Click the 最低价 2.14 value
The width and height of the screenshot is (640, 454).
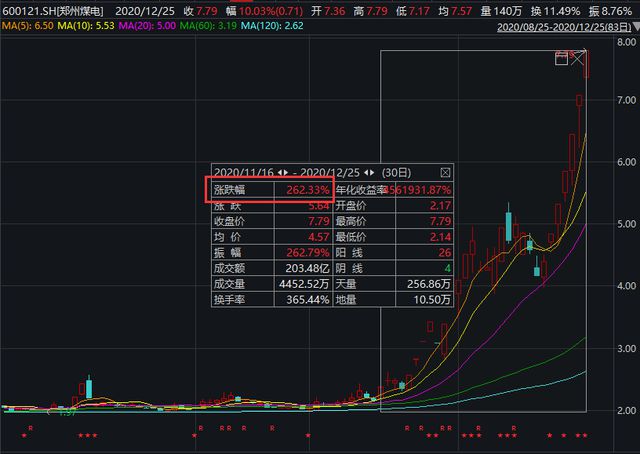pyautogui.click(x=440, y=237)
